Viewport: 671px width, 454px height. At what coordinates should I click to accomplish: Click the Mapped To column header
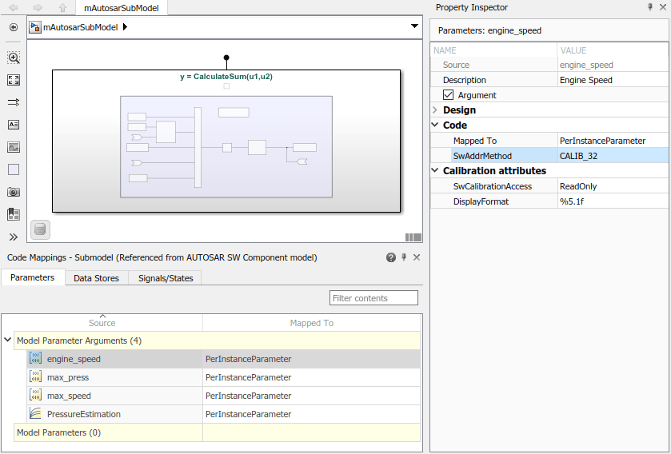point(312,323)
